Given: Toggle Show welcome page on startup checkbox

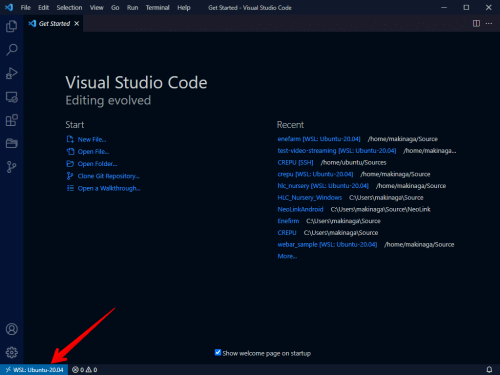Looking at the screenshot, I should [x=218, y=353].
